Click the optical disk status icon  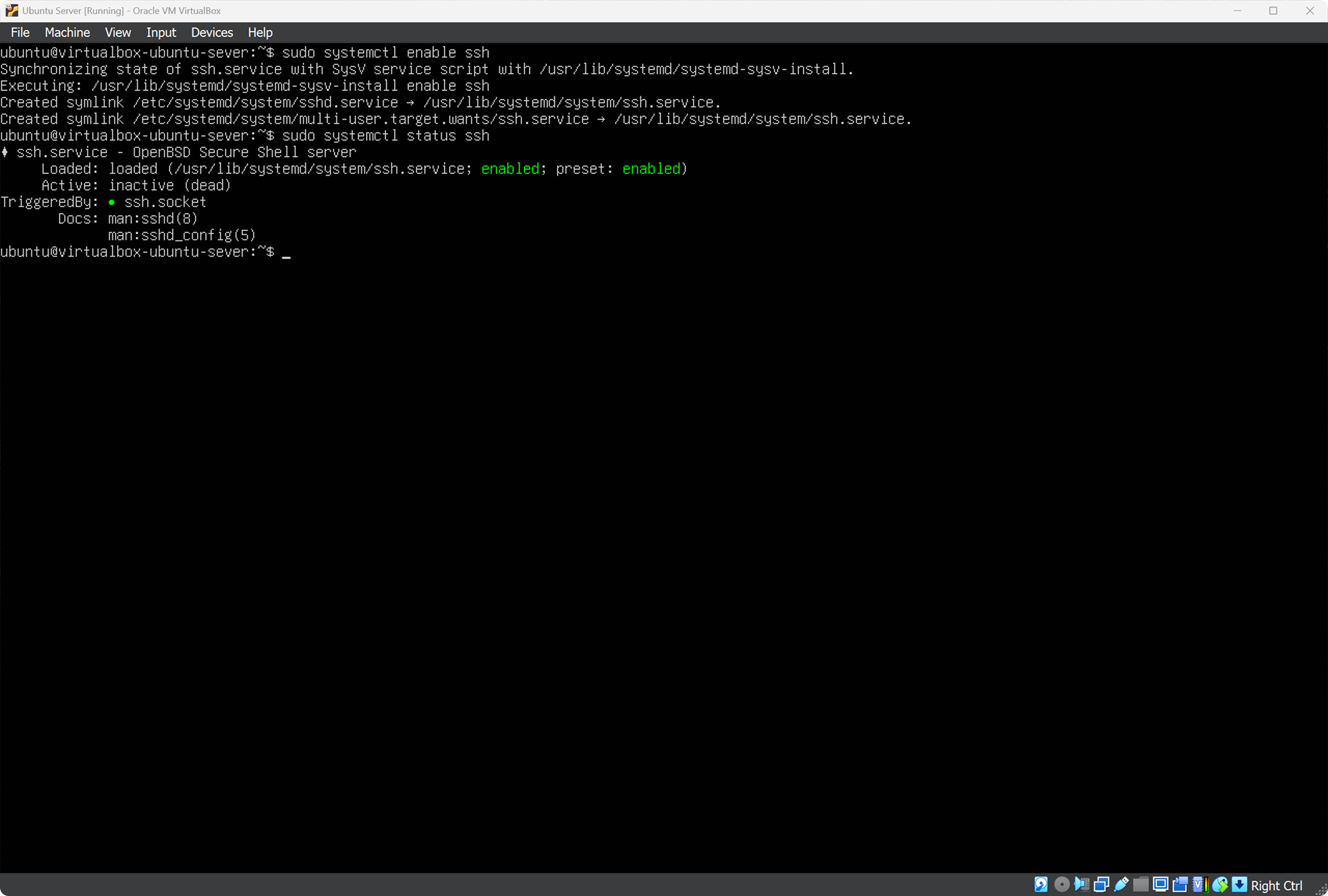tap(1061, 885)
